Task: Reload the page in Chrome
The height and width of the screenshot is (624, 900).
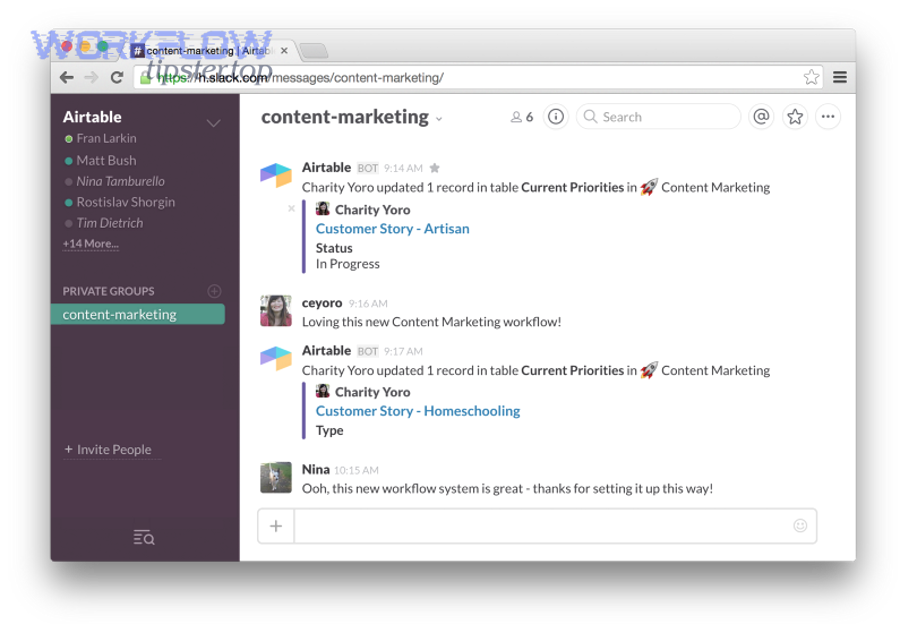Action: [x=117, y=77]
